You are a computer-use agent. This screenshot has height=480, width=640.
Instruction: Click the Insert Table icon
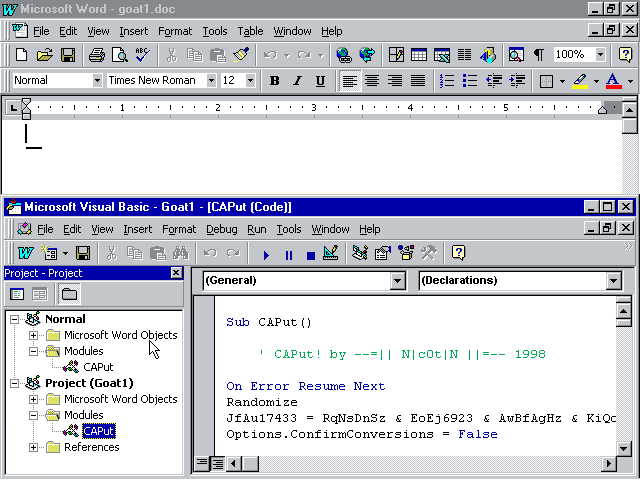419,55
